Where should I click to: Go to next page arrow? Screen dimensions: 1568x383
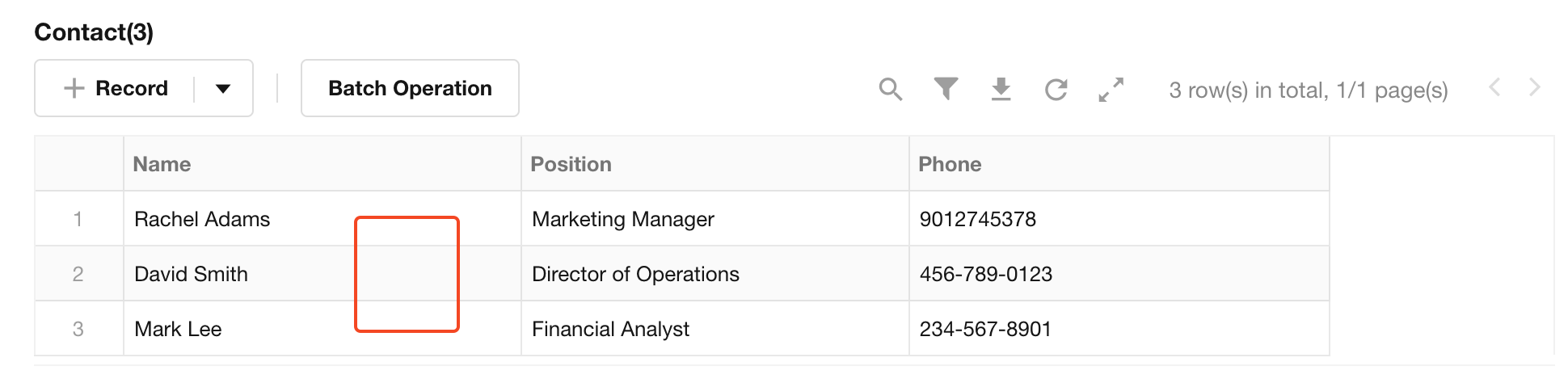(x=1534, y=87)
